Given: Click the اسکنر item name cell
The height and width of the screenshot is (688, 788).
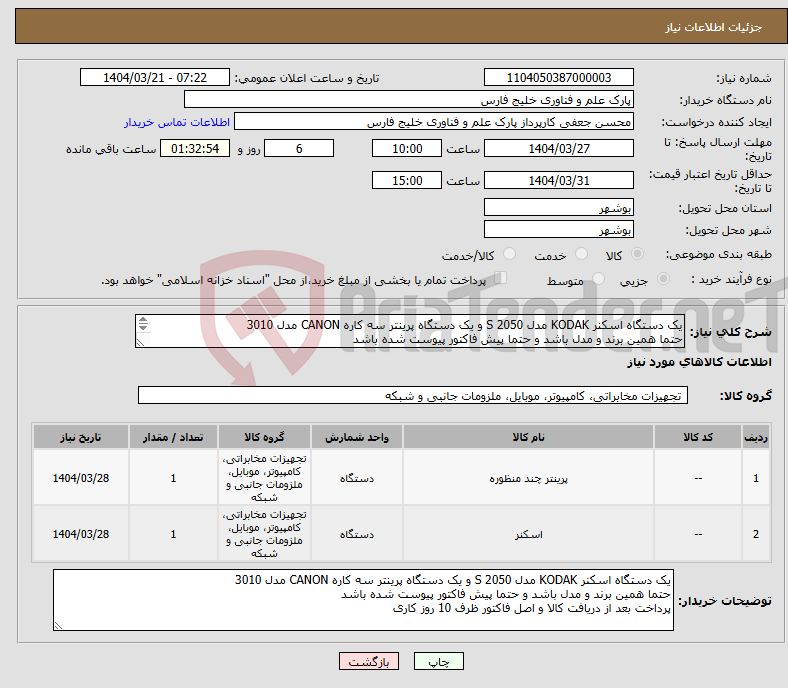Looking at the screenshot, I should (528, 534).
